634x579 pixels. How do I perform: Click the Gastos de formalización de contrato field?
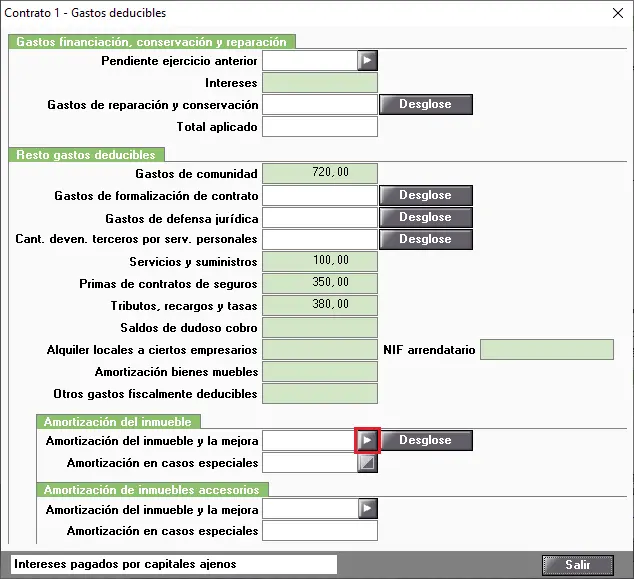(x=320, y=196)
